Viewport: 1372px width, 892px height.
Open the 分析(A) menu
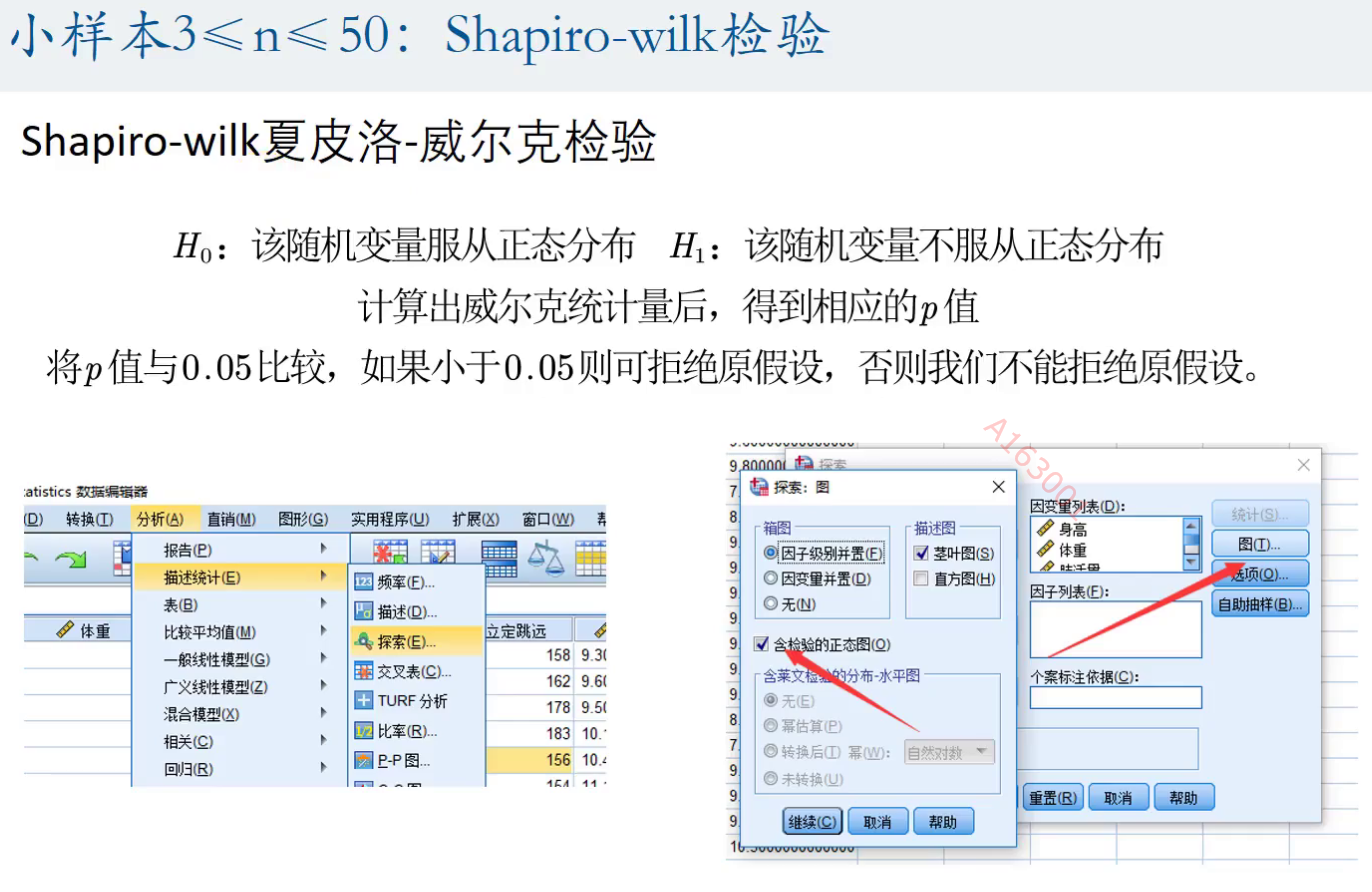(x=161, y=519)
